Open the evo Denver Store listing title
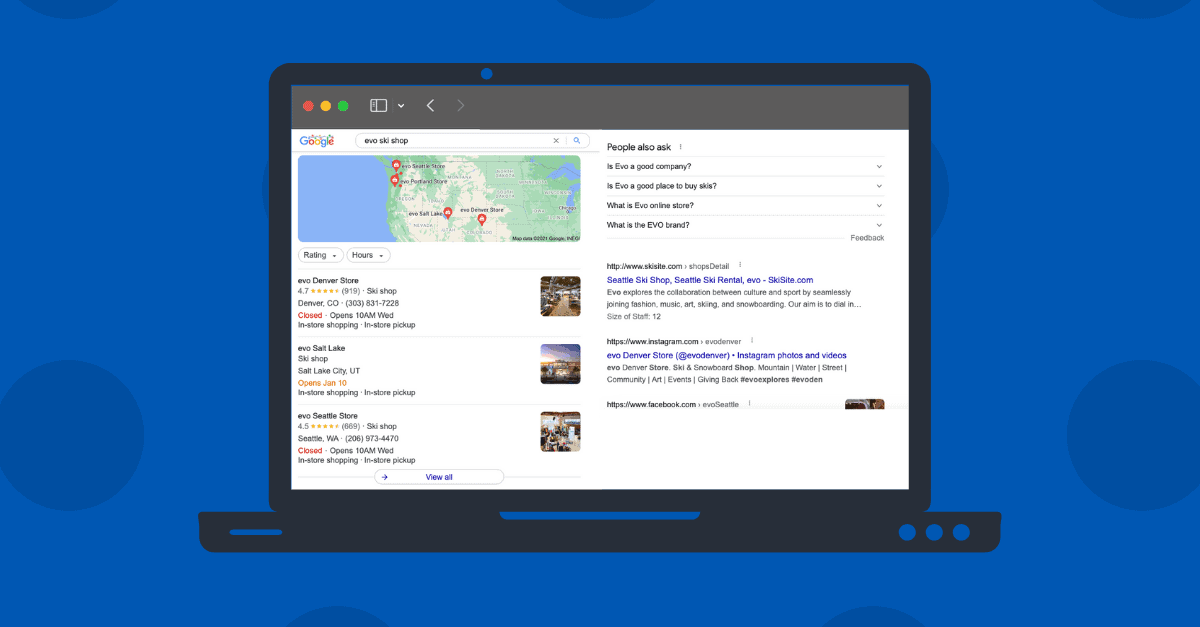 328,281
